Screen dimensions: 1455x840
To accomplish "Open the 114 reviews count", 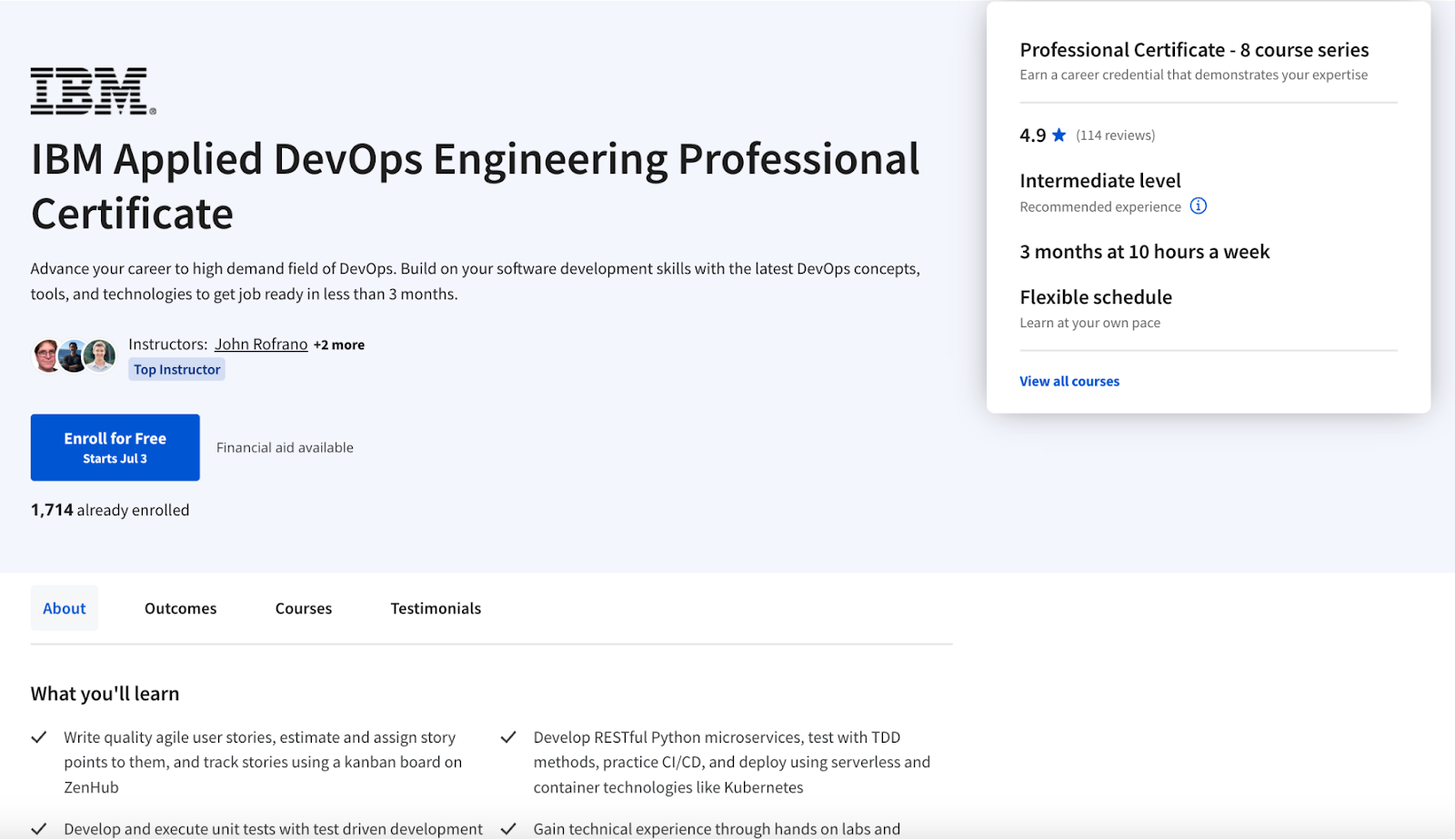I will coord(1115,135).
